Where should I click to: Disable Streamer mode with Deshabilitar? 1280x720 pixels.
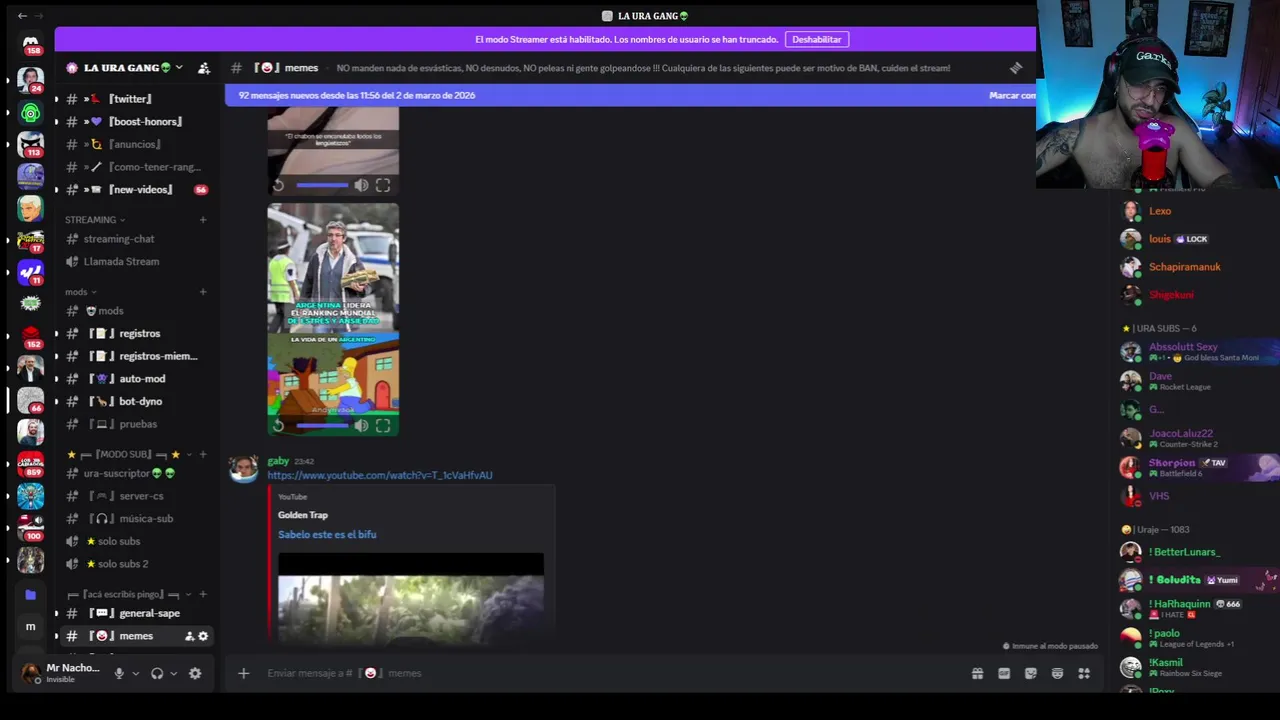[817, 39]
